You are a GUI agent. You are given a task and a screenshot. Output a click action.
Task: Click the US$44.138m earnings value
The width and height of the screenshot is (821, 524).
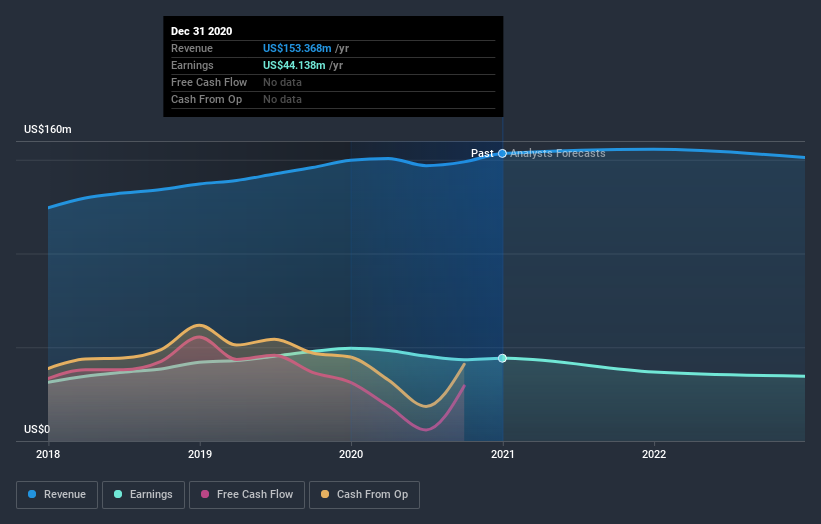click(x=294, y=65)
